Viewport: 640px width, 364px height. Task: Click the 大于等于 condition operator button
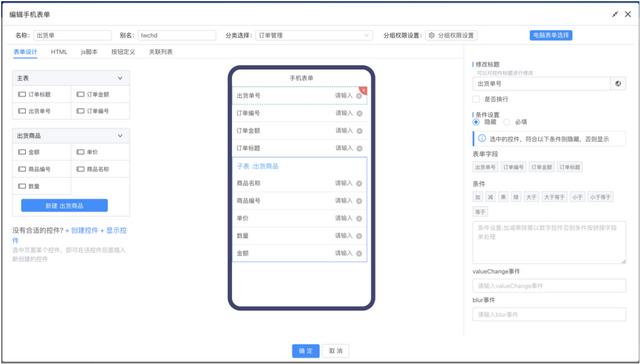coord(554,197)
